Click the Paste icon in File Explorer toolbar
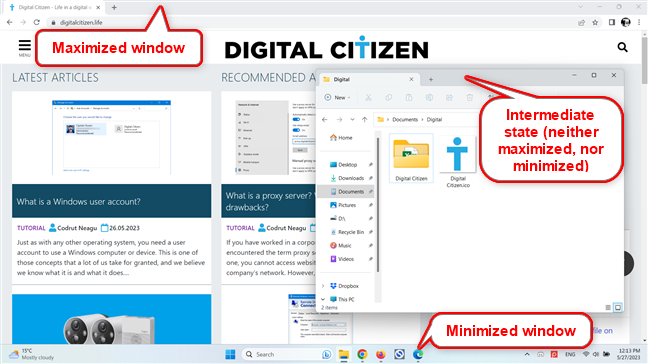Viewport: 648px width, 364px height. (x=409, y=98)
